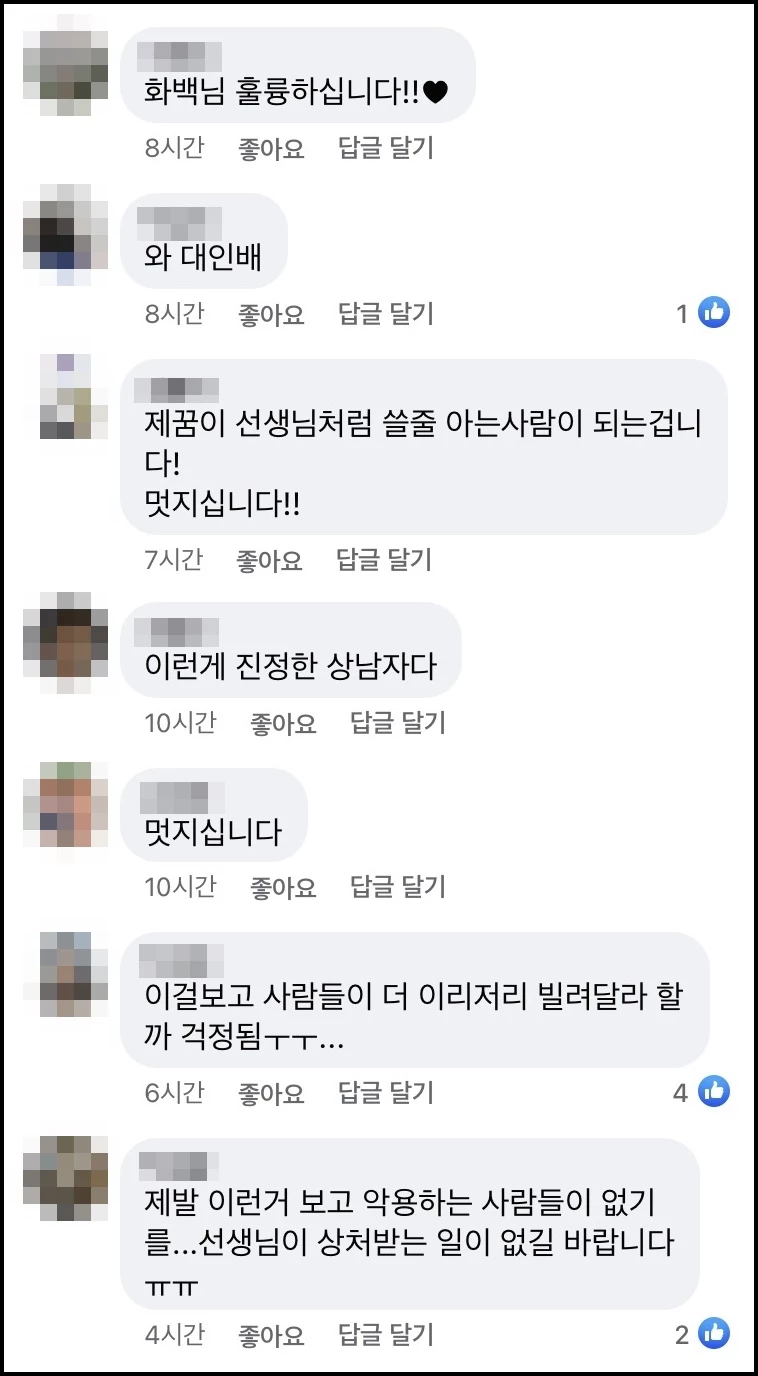Reply to '와 대인배' via 답글 달기
The width and height of the screenshot is (758, 1376).
click(386, 314)
